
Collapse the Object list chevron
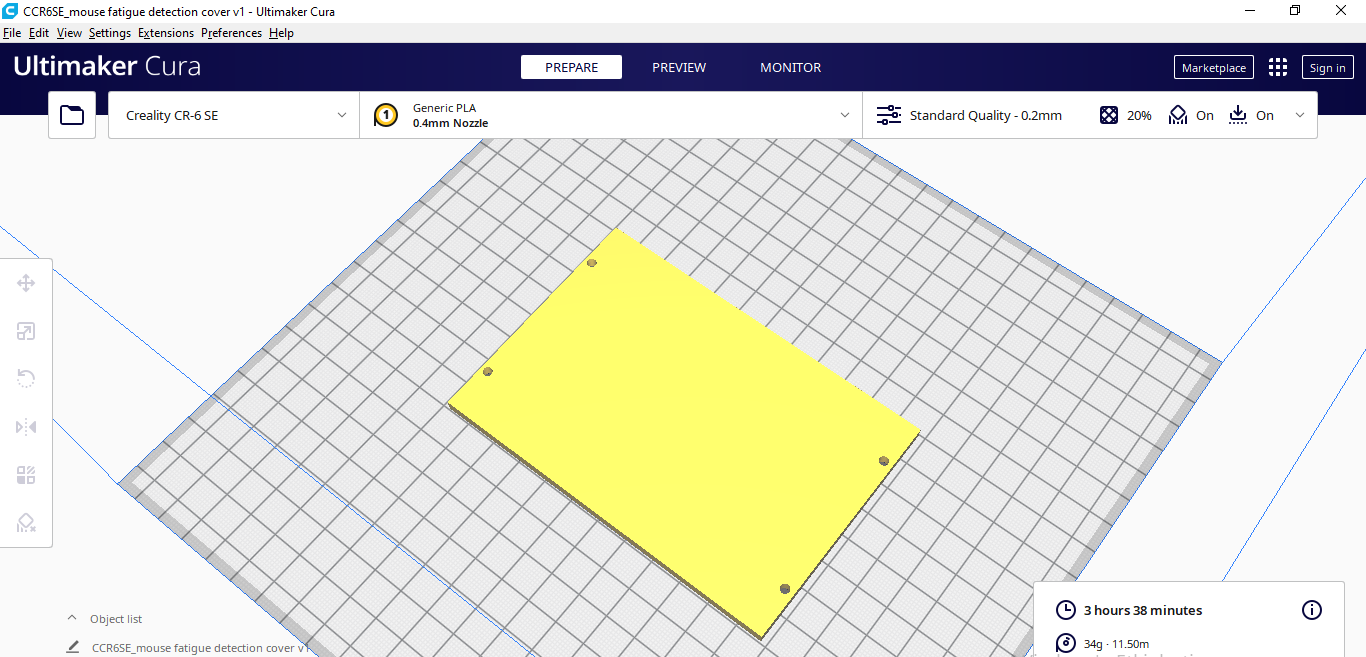pos(71,618)
